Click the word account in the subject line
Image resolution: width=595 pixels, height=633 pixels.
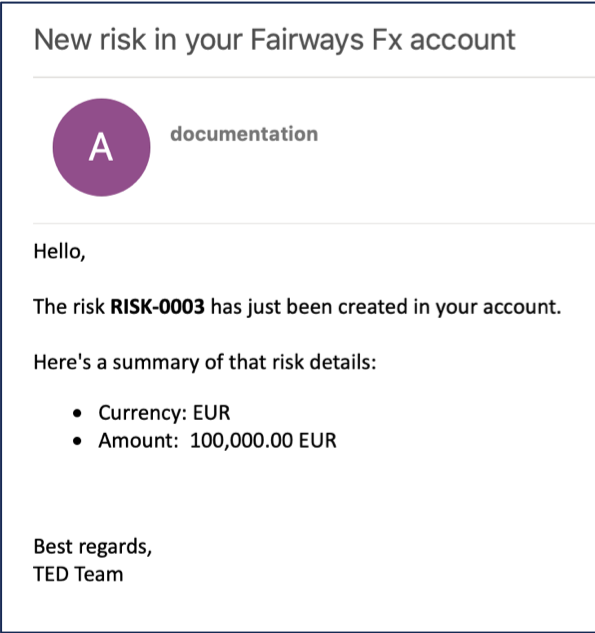463,40
